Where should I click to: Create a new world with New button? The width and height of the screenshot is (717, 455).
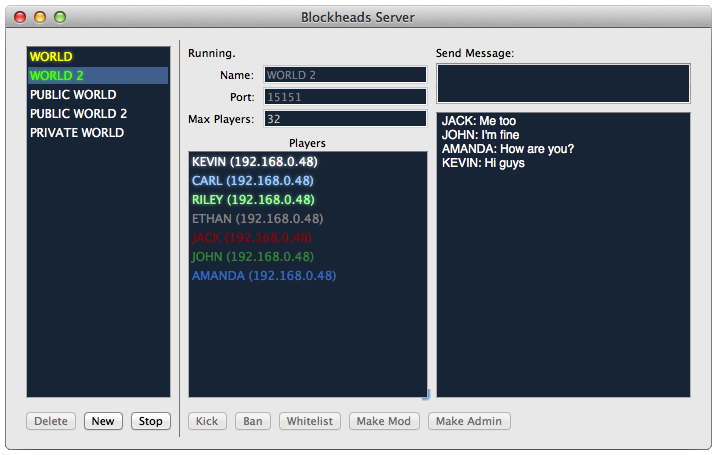pyautogui.click(x=103, y=421)
